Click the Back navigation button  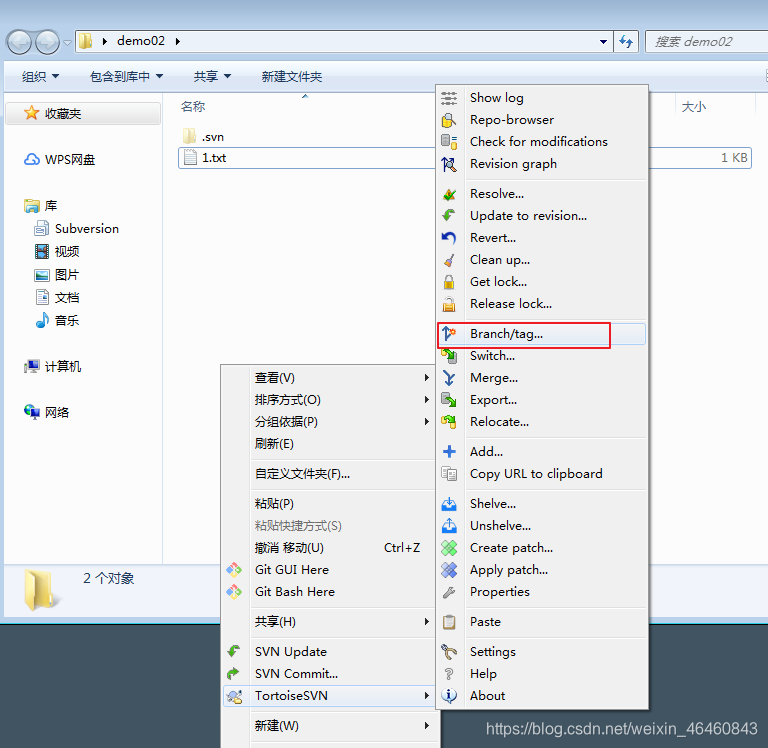click(20, 42)
